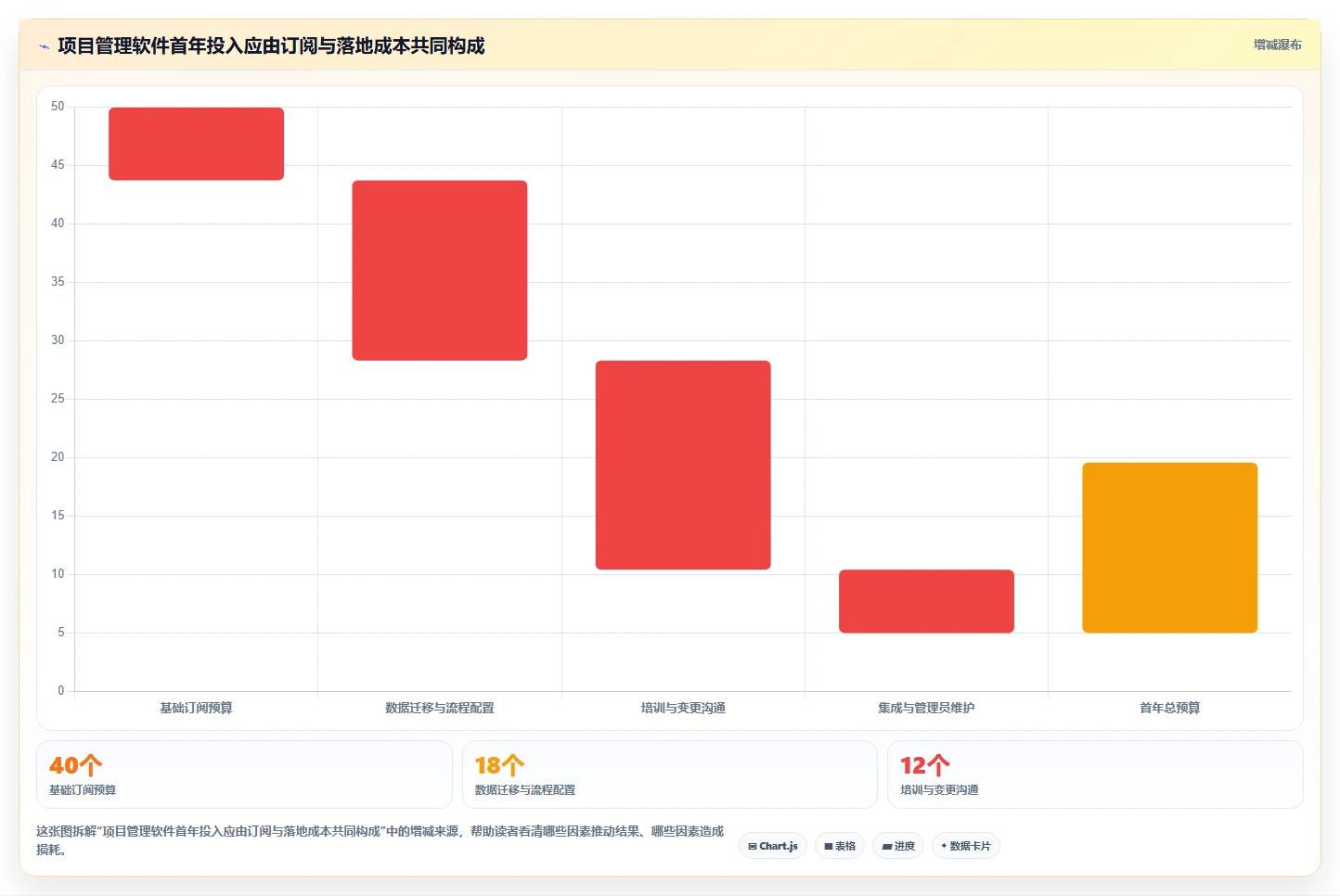Viewport: 1340px width, 896px height.
Task: Click the x-axis label 集成与管理员维护
Action: 926,708
